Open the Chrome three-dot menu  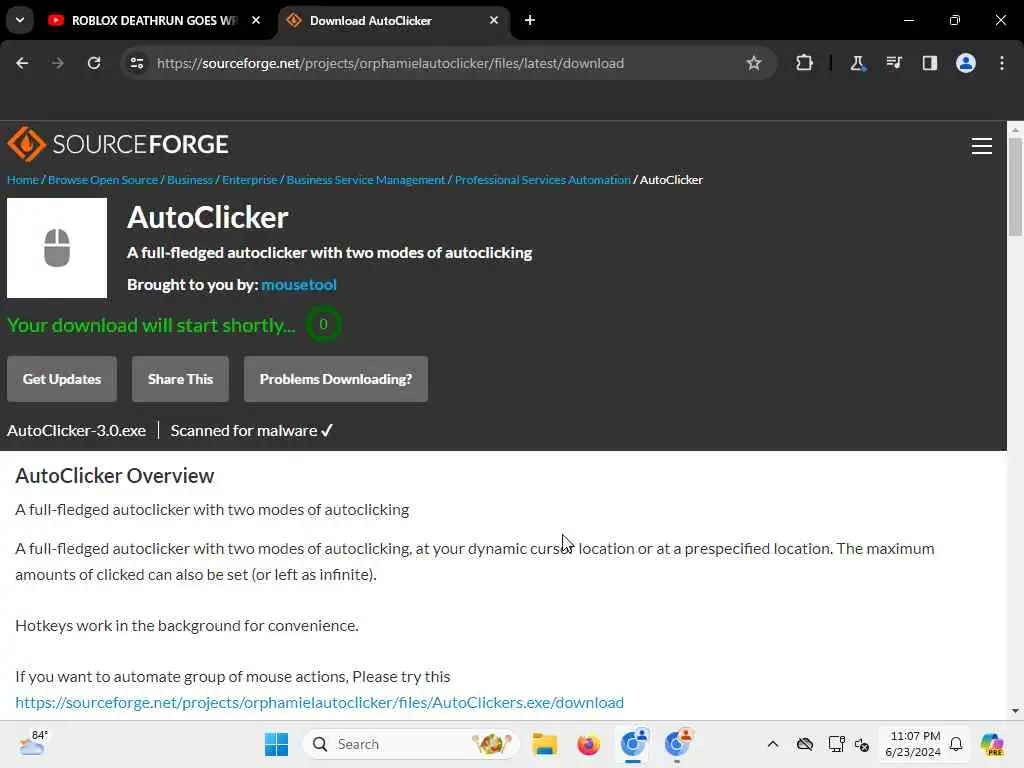tap(1002, 63)
